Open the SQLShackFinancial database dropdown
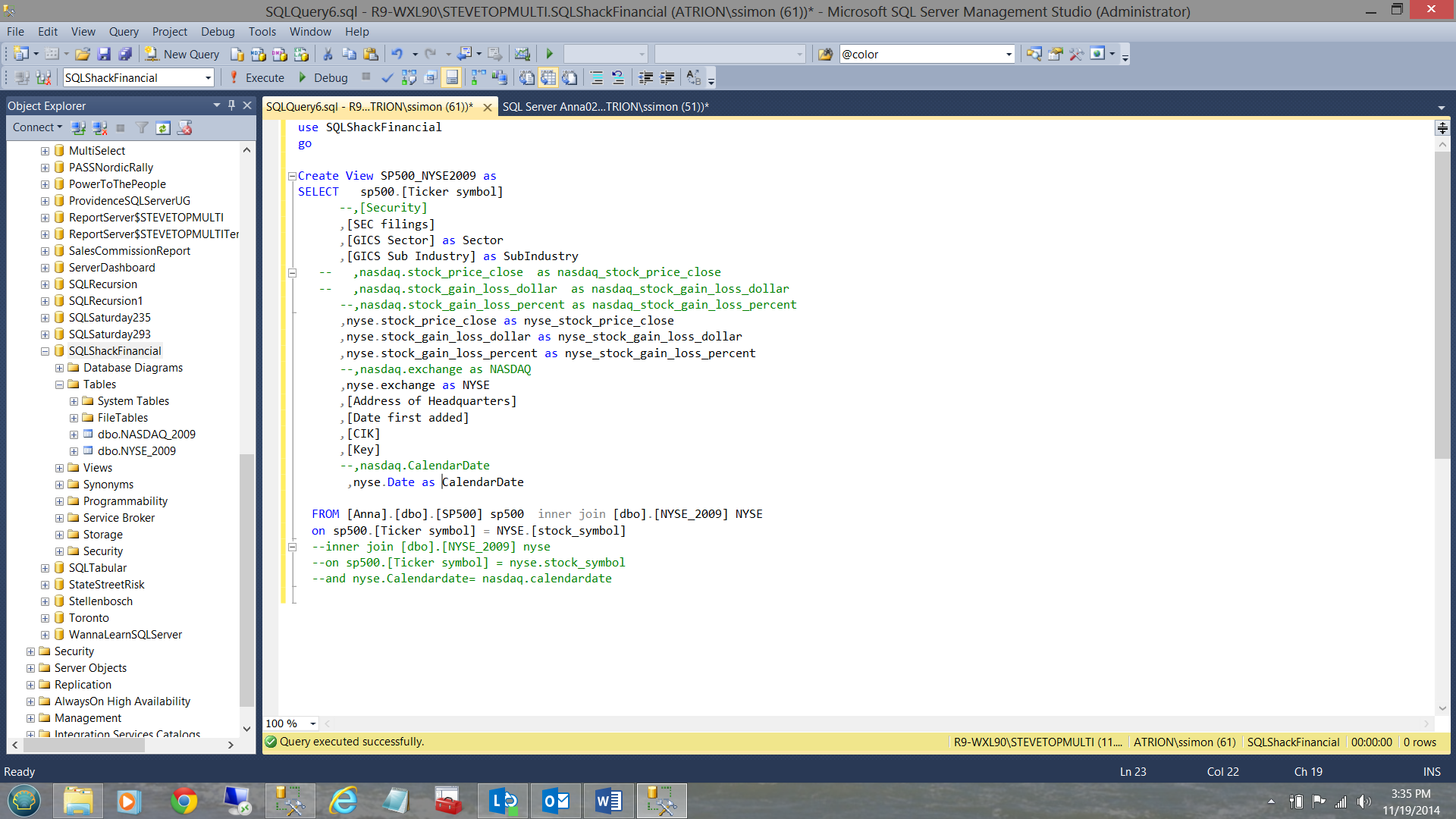Viewport: 1456px width, 819px height. (x=208, y=77)
